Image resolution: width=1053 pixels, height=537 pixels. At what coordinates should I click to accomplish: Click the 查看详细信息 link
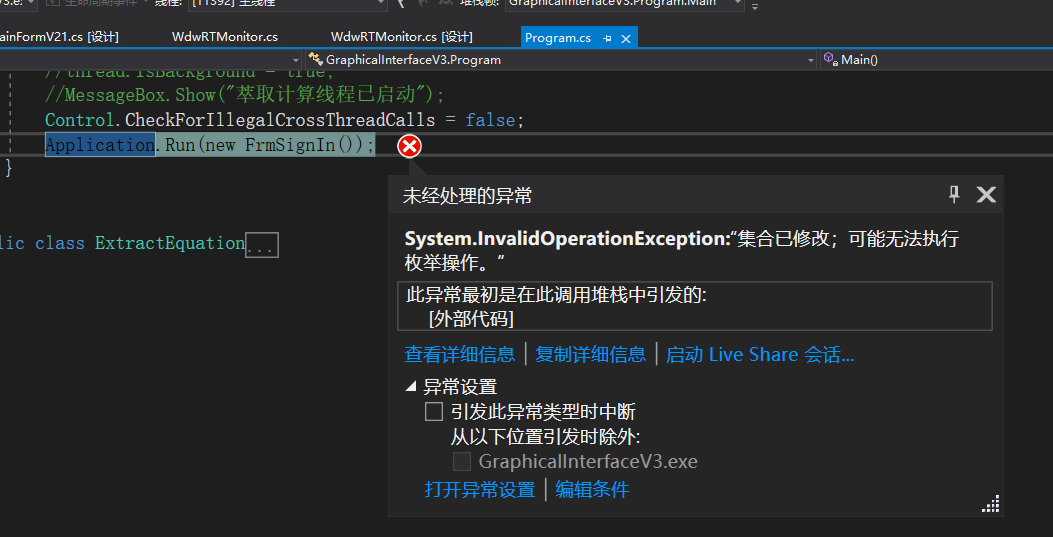tap(459, 354)
